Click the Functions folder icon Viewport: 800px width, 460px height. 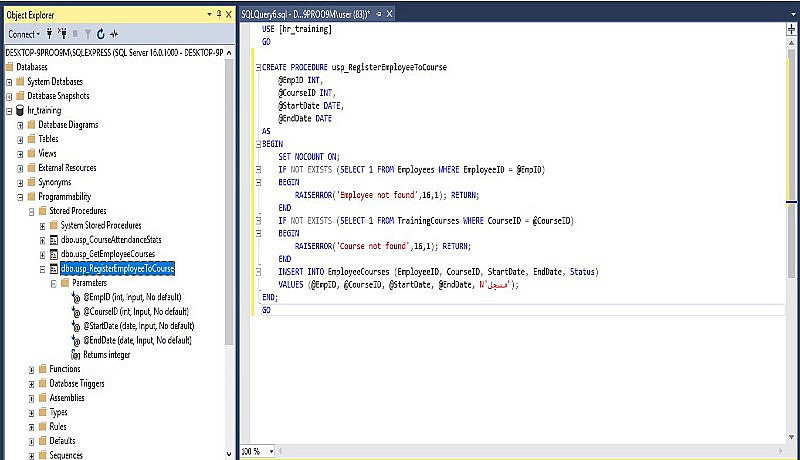[42, 369]
